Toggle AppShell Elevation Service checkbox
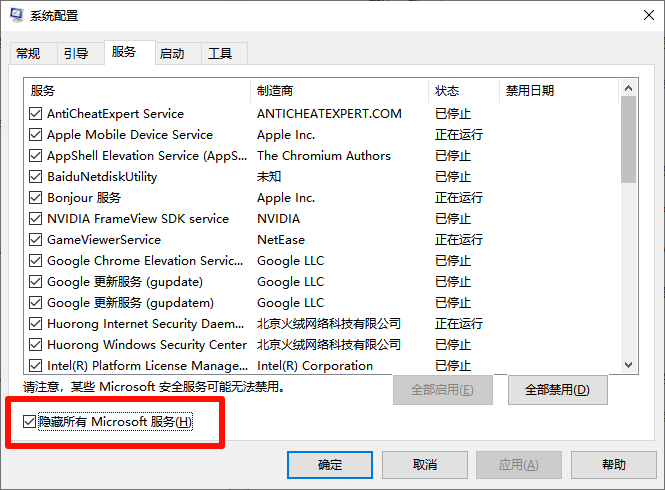Viewport: 665px width, 490px height. tap(36, 156)
